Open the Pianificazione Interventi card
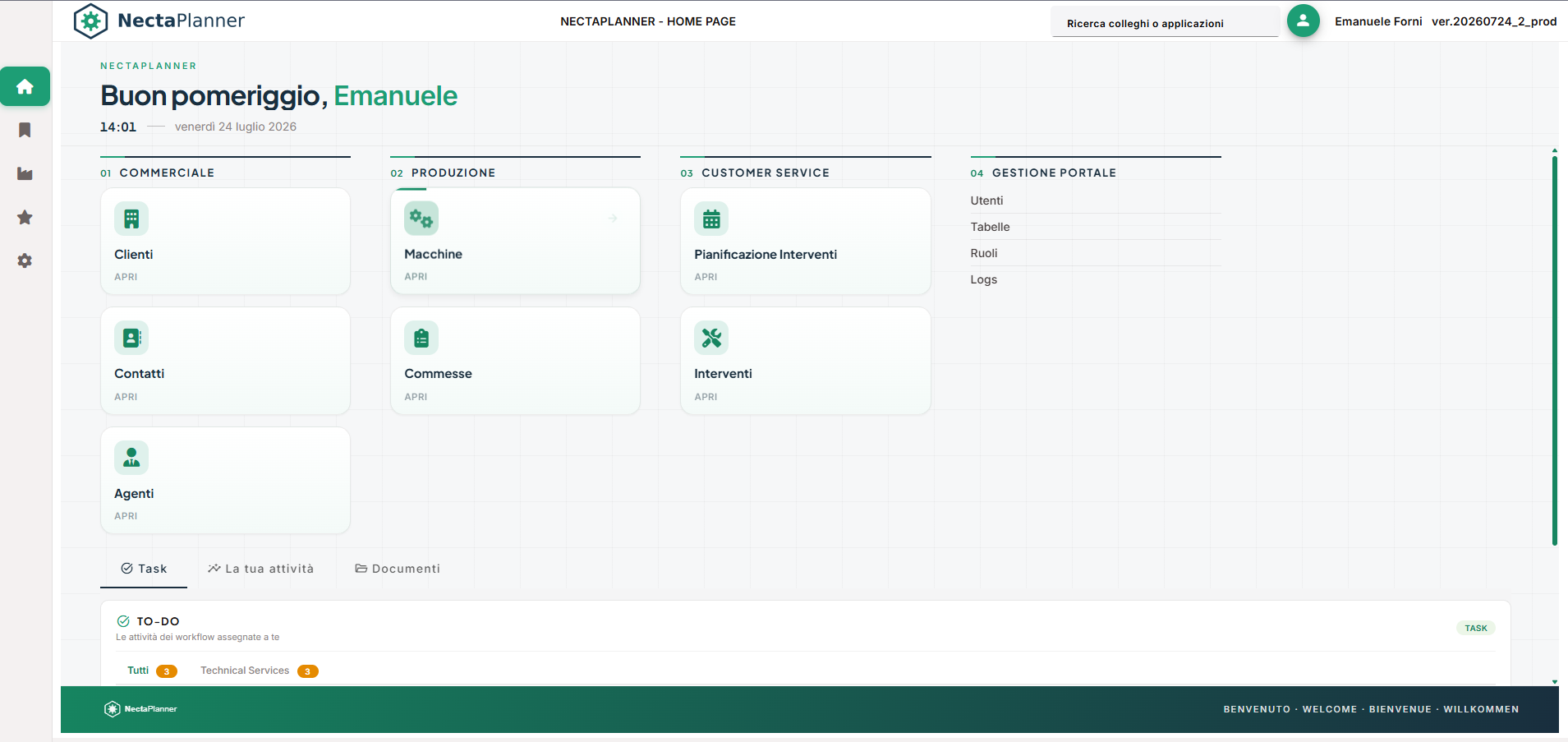The width and height of the screenshot is (1568, 742). (806, 242)
